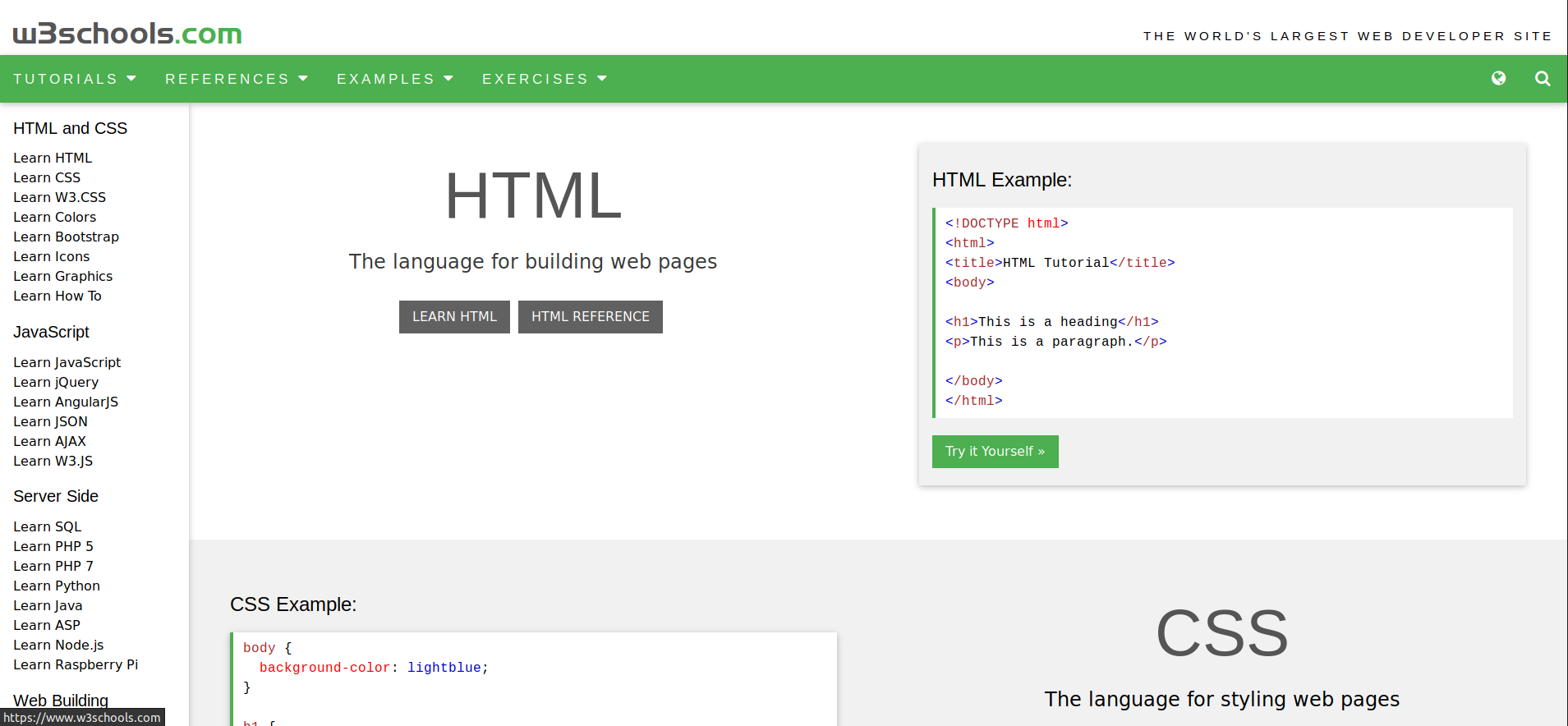The image size is (1568, 726).
Task: Open the Learn Bootstrap link
Action: coord(66,237)
